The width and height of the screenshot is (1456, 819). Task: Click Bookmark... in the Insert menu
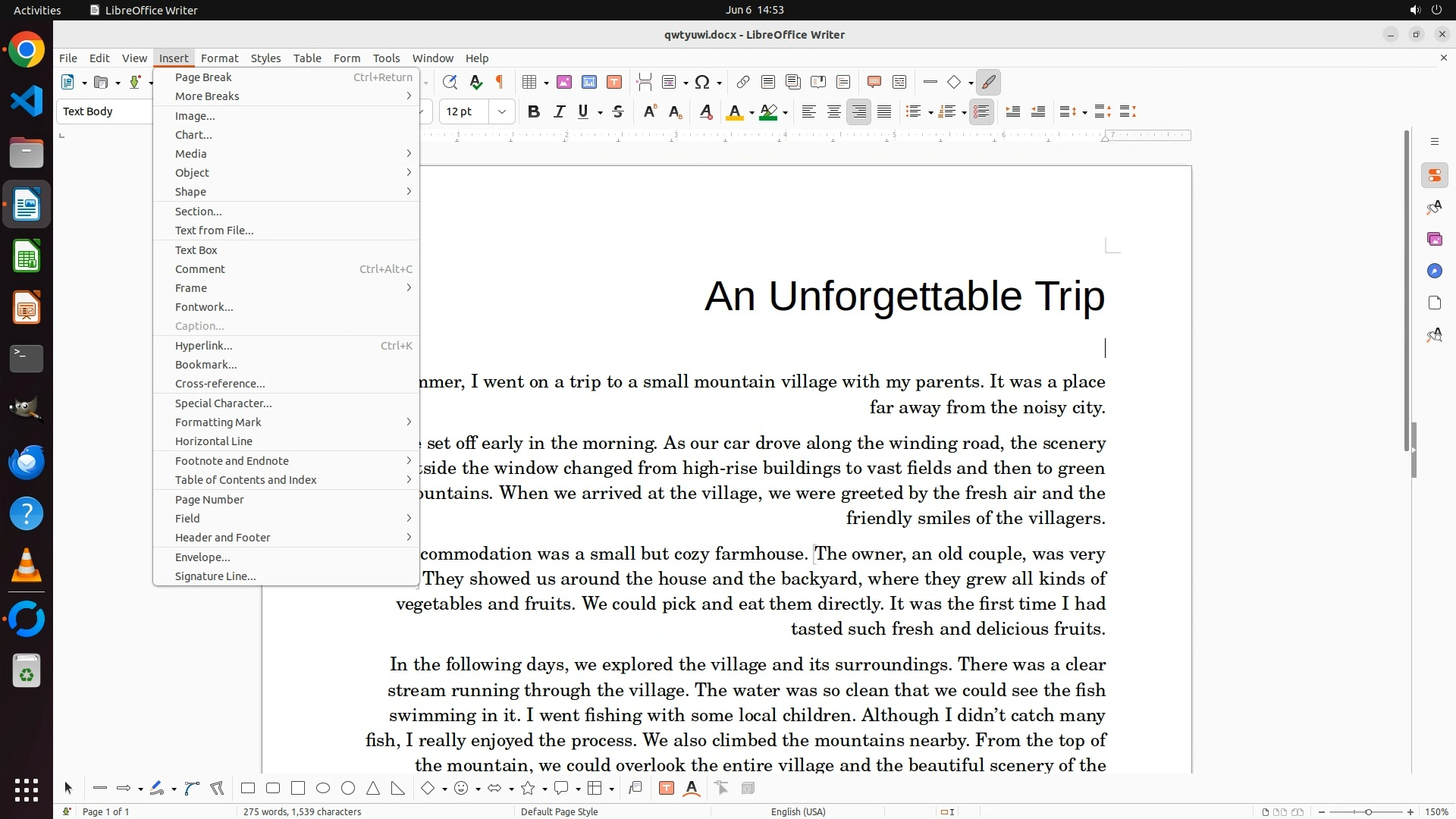coord(206,365)
